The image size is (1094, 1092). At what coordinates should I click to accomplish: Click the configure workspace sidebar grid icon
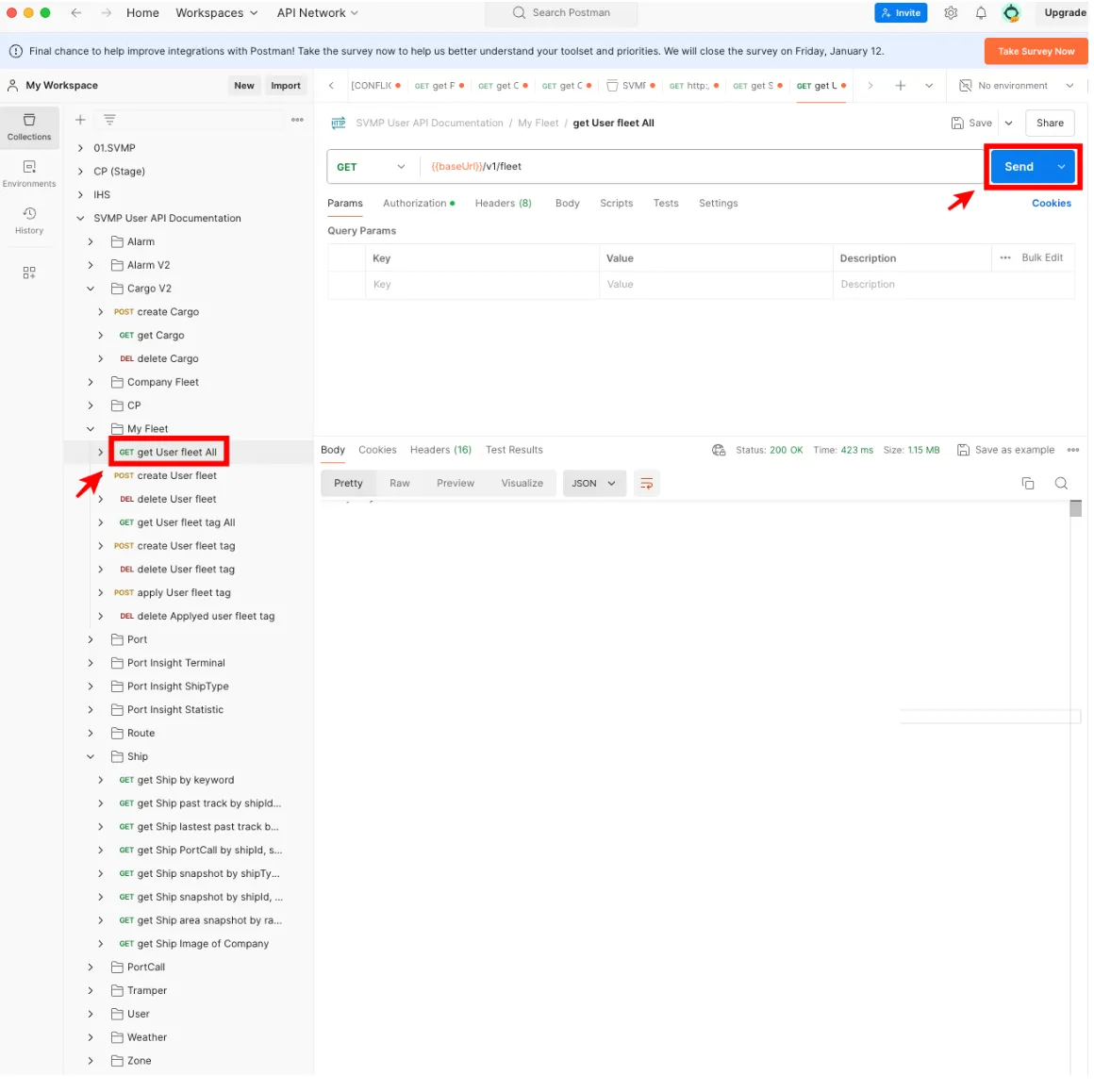click(x=29, y=273)
